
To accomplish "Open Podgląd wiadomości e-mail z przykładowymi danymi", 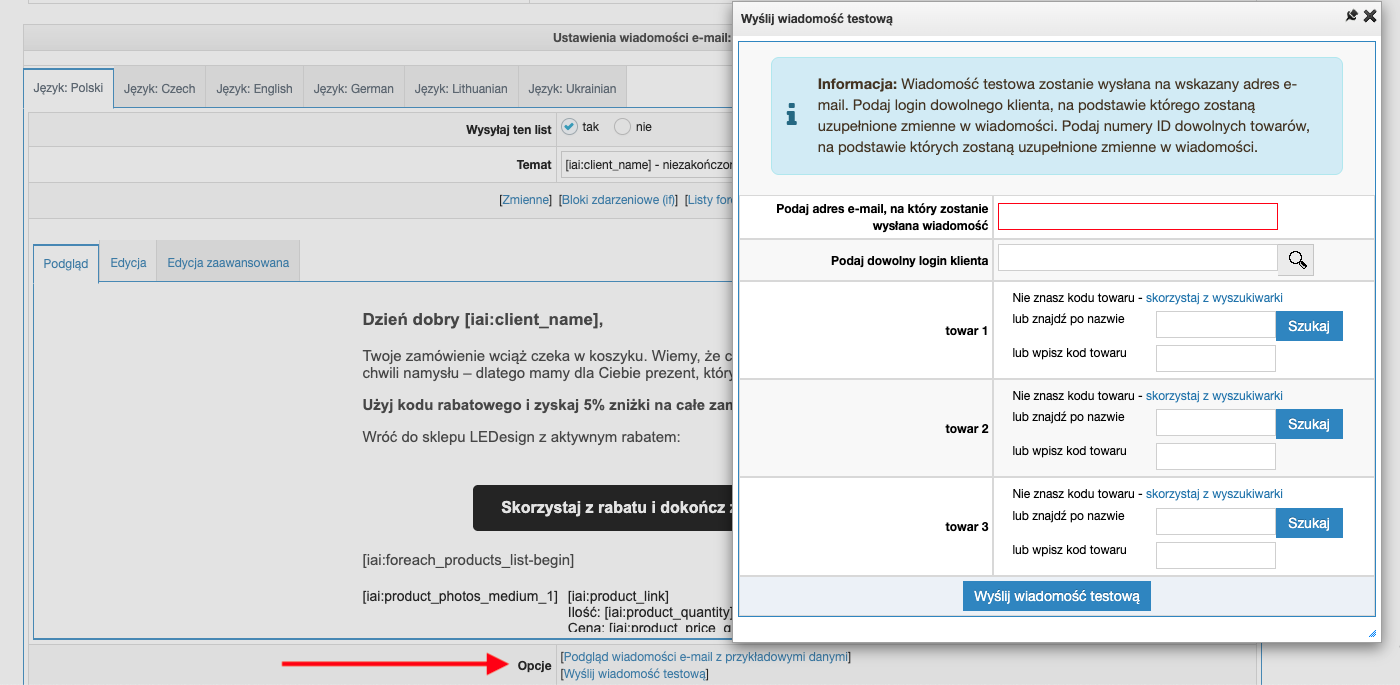I will (706, 657).
